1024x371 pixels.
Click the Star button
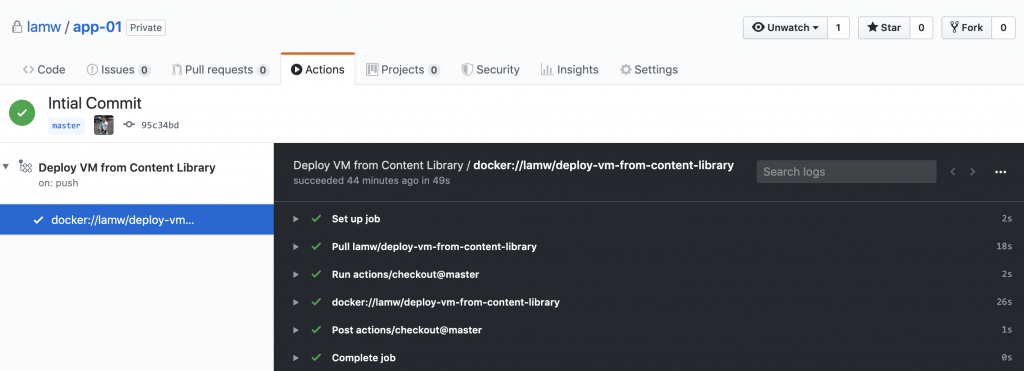pos(884,27)
